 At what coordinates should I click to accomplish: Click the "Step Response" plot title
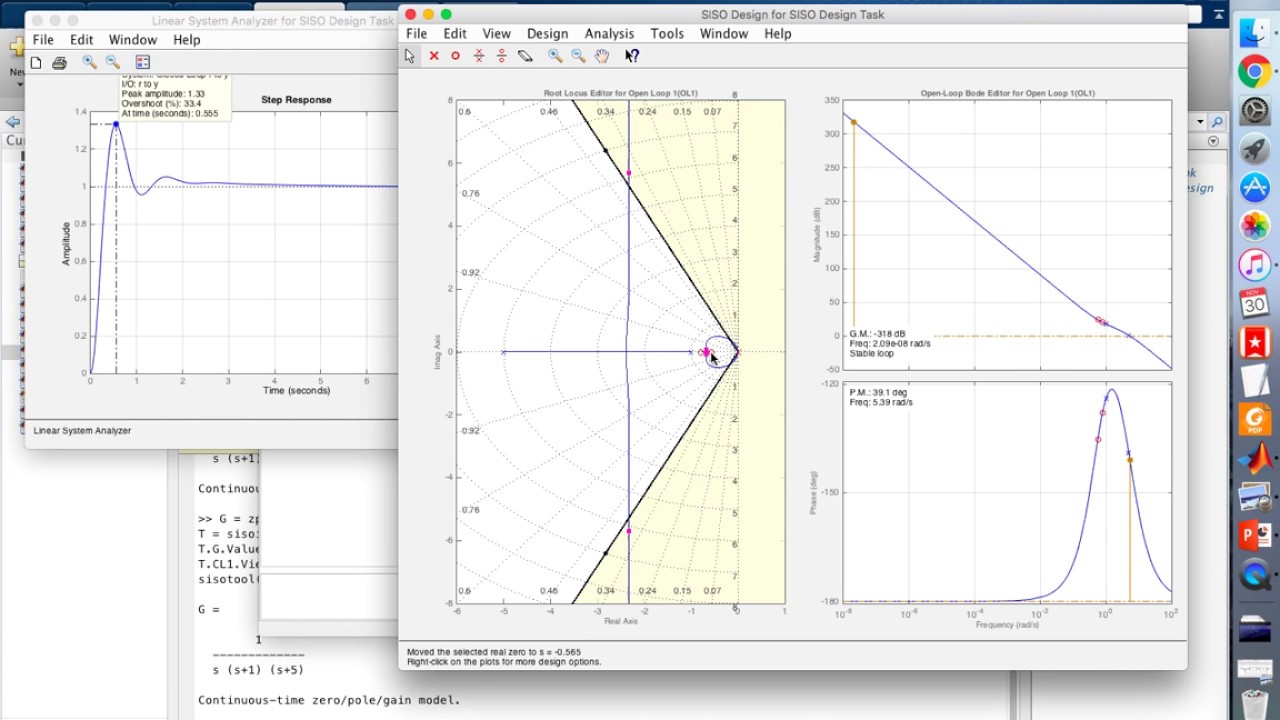tap(296, 100)
